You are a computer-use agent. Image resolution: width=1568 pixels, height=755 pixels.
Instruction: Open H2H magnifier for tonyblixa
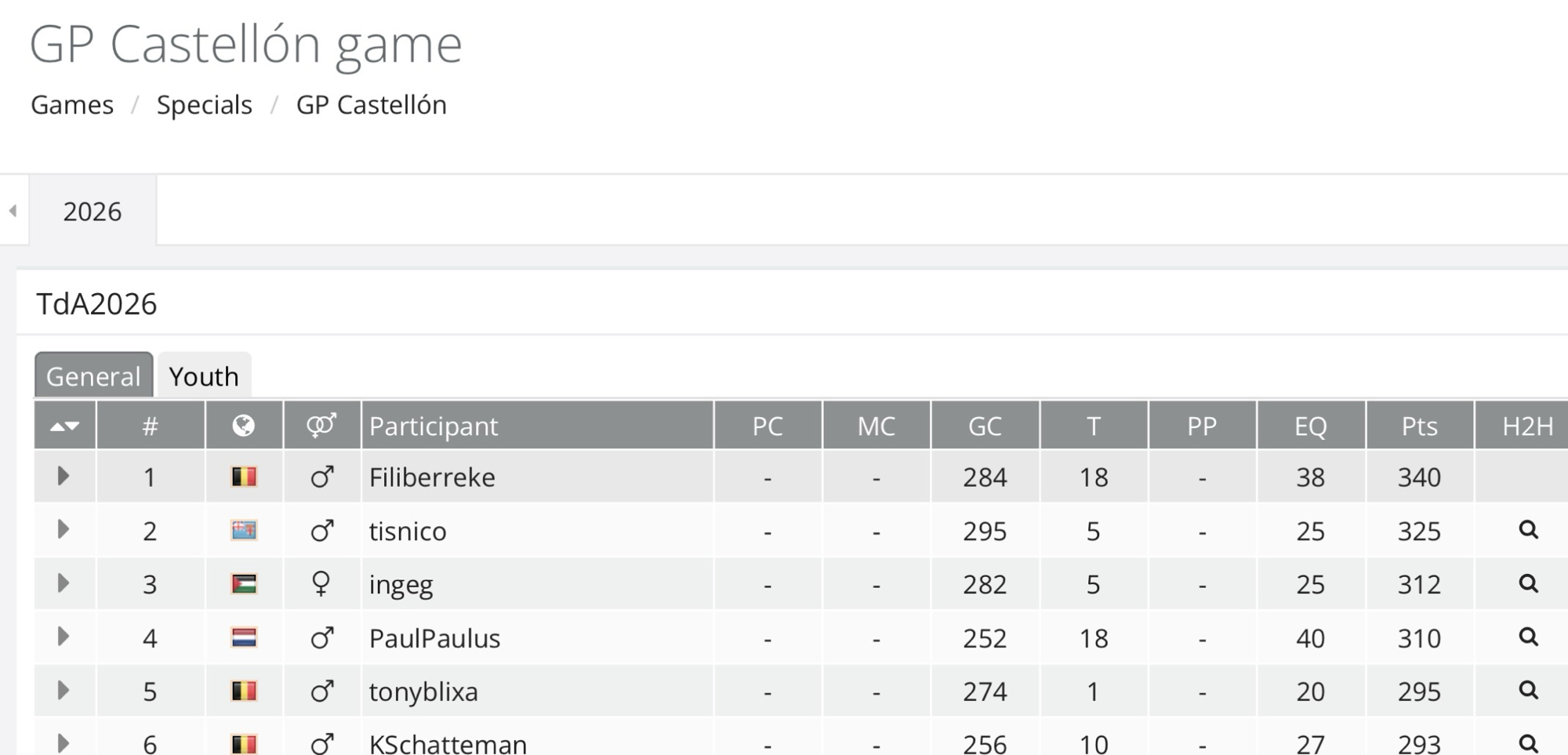(x=1528, y=691)
